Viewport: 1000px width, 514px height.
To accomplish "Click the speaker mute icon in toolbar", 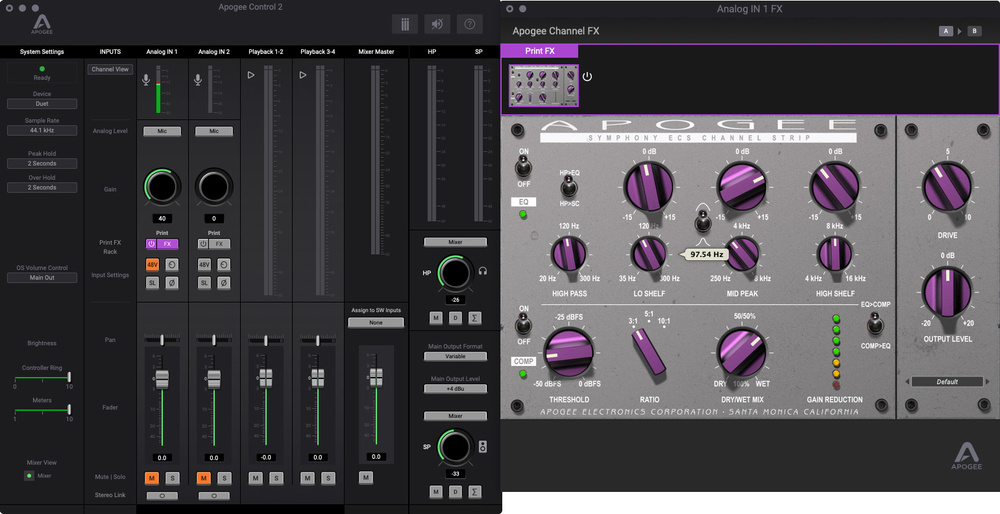I will [437, 24].
